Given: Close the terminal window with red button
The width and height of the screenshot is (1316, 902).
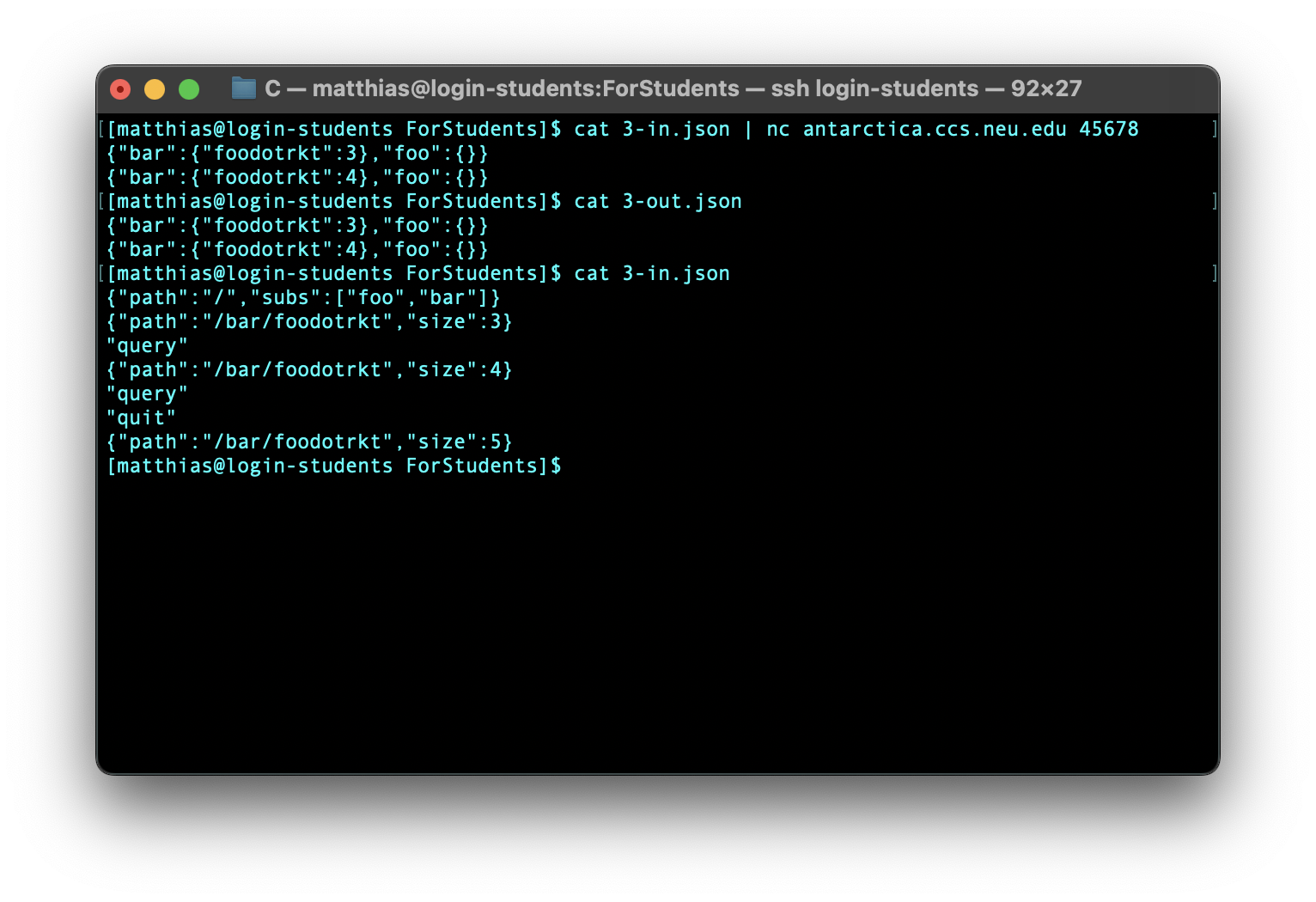Looking at the screenshot, I should tap(120, 89).
